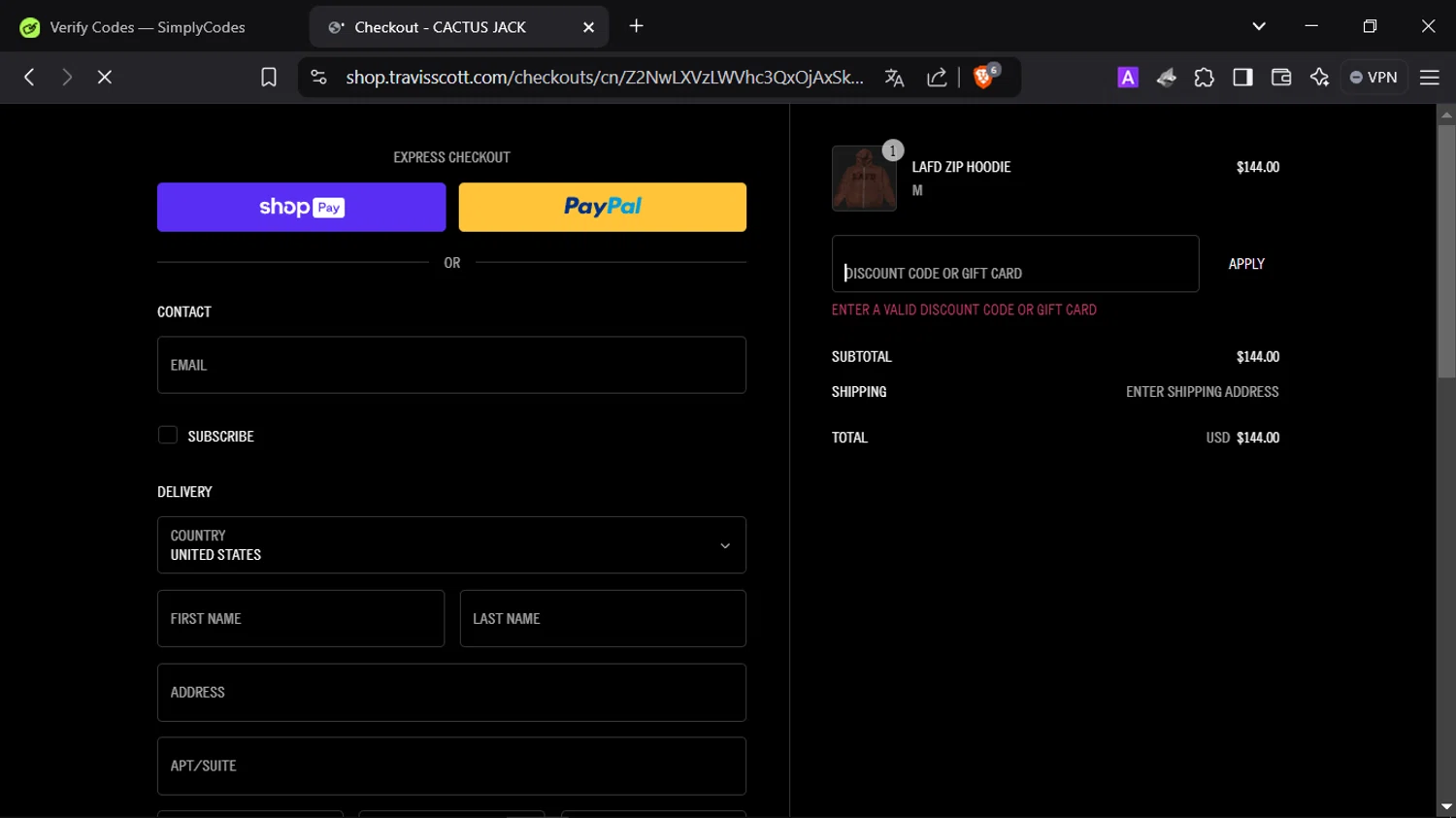Click the item quantity badge 1
Viewport: 1456px width, 818px height.
(893, 150)
